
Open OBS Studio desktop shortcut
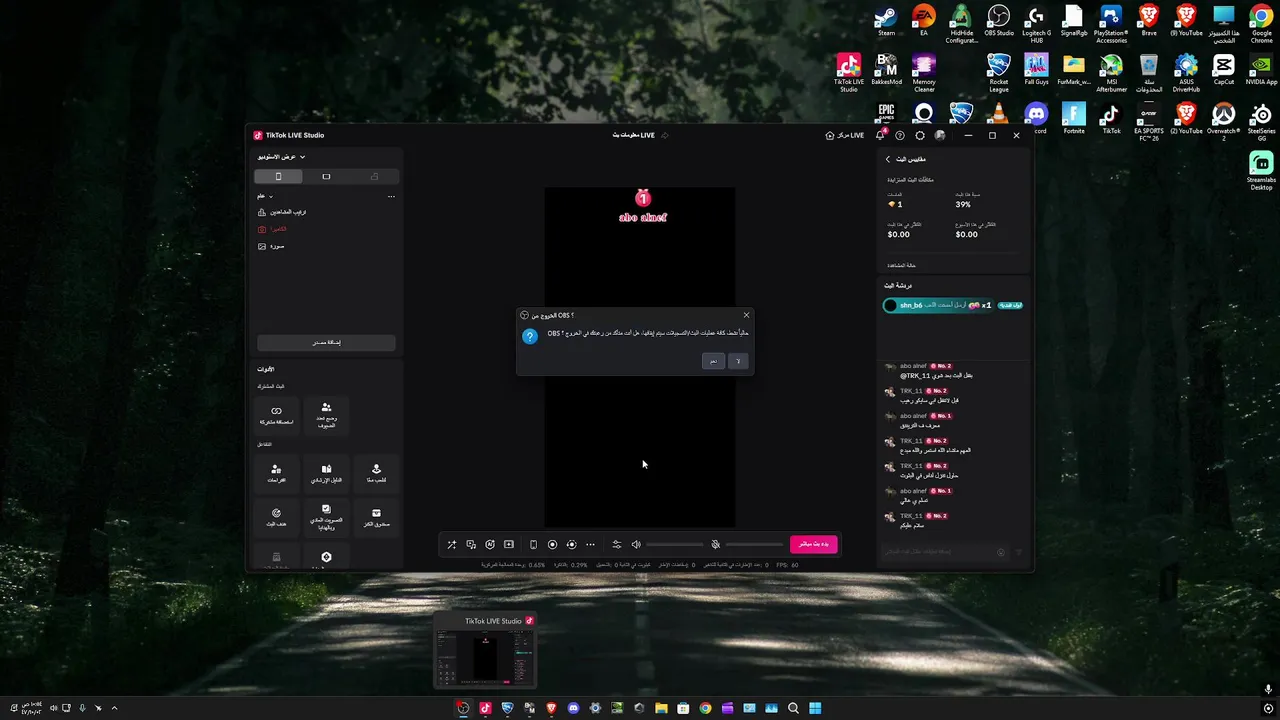[x=999, y=22]
